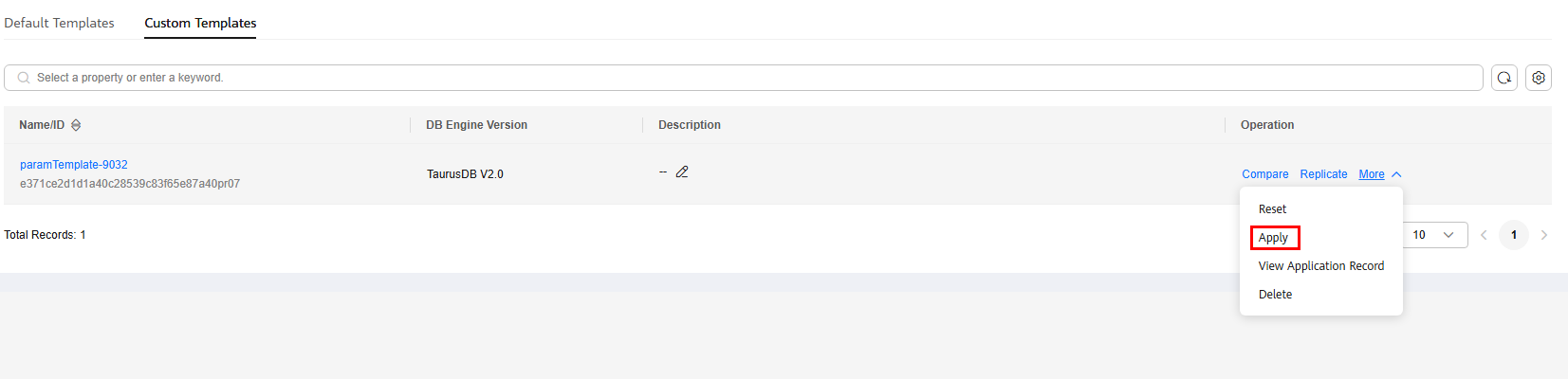Image resolution: width=1568 pixels, height=379 pixels.
Task: Focus the keyword search field
Action: click(x=744, y=78)
